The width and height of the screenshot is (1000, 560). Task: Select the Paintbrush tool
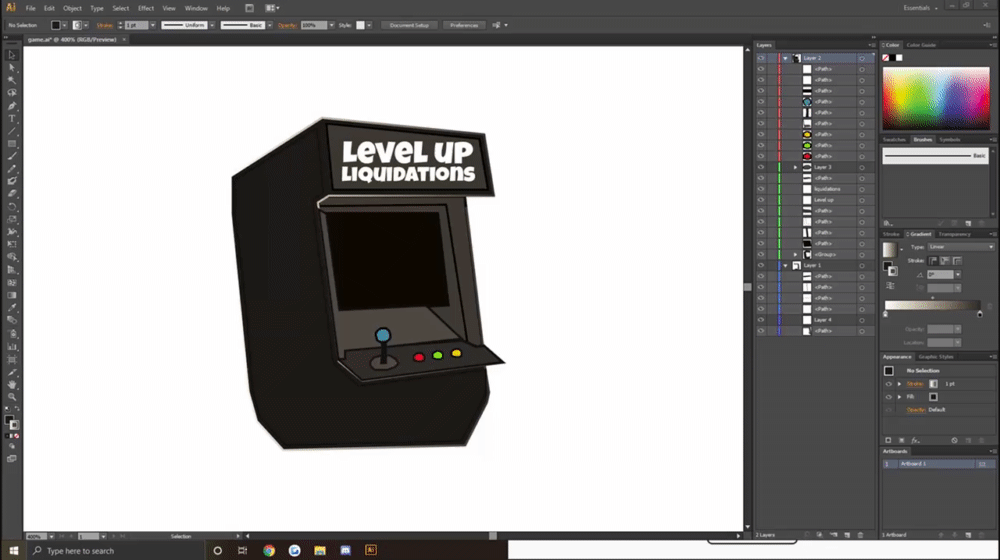[11, 156]
